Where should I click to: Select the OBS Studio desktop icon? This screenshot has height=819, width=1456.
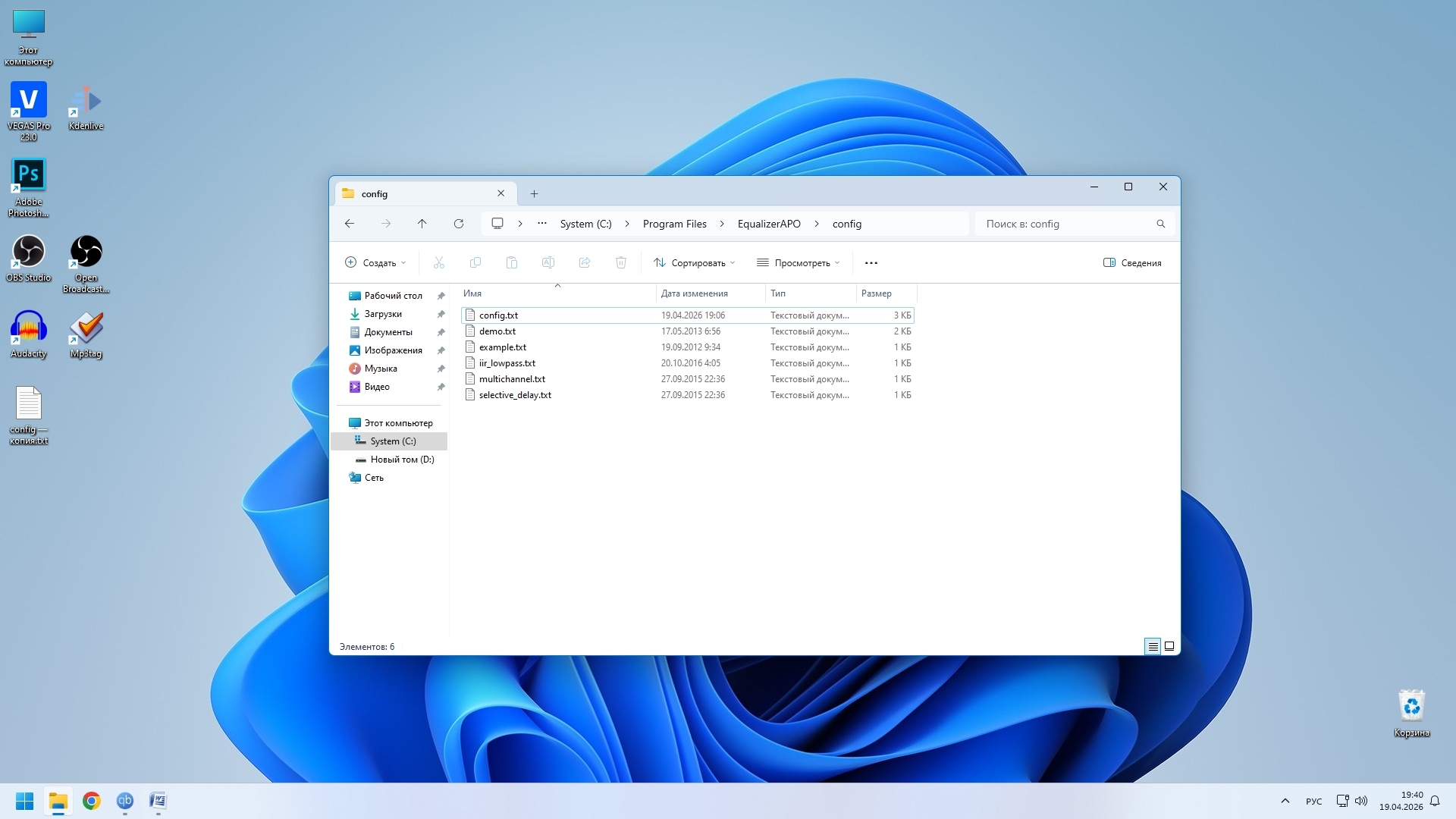coord(29,259)
